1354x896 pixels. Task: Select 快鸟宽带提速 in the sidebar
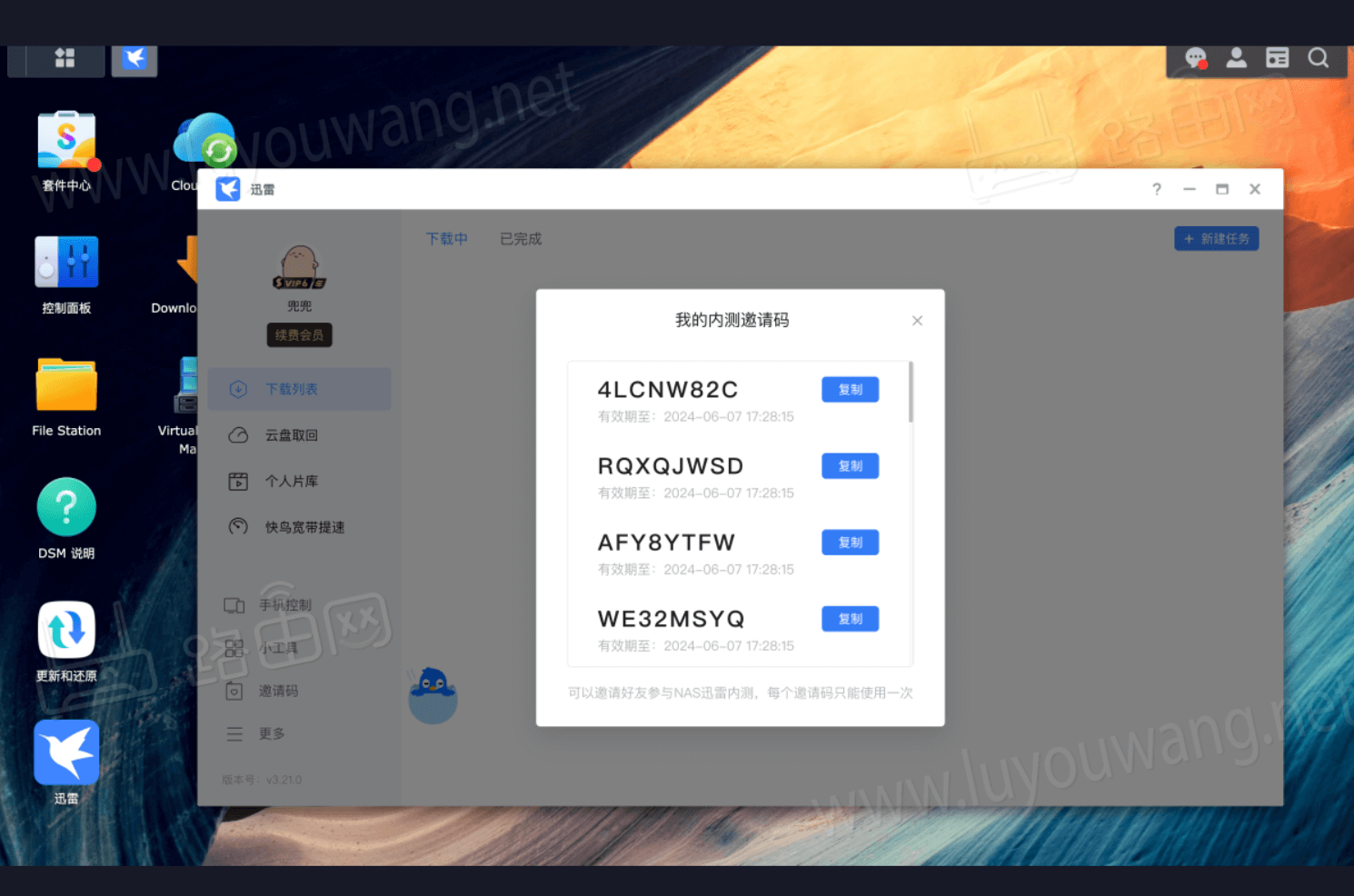click(300, 527)
